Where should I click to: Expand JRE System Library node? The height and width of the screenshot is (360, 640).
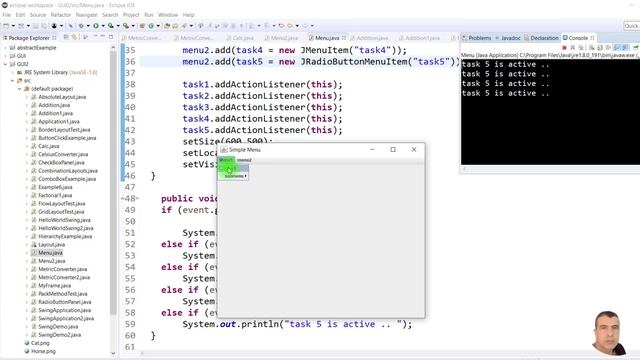(x=12, y=72)
